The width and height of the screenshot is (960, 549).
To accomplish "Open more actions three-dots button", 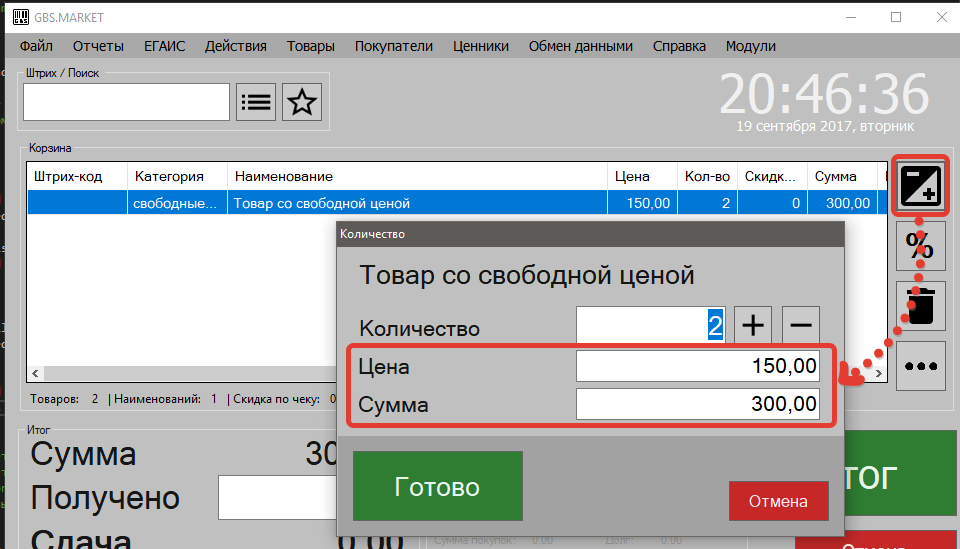I will tap(920, 366).
